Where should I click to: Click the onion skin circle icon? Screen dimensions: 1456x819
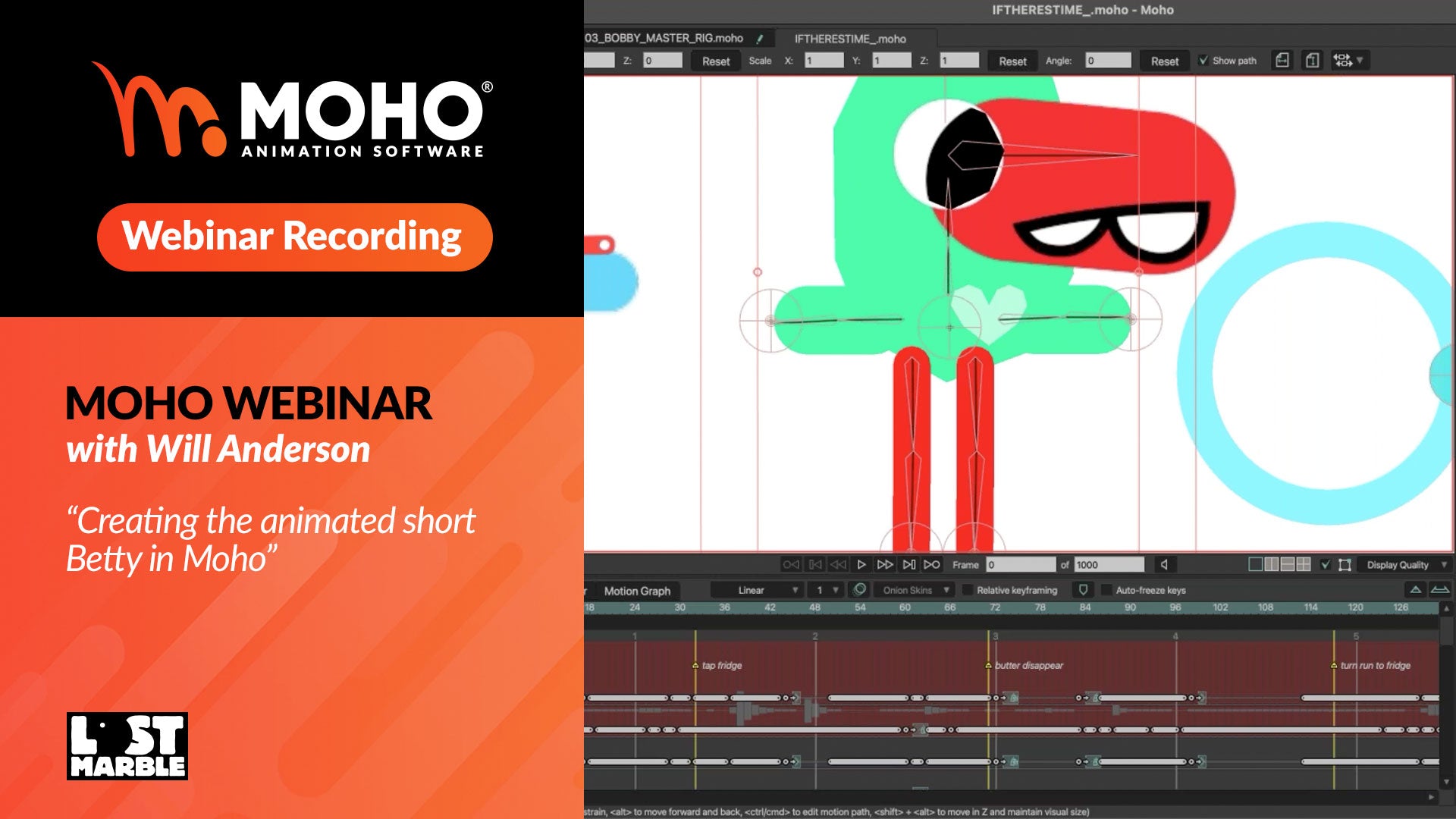(859, 590)
